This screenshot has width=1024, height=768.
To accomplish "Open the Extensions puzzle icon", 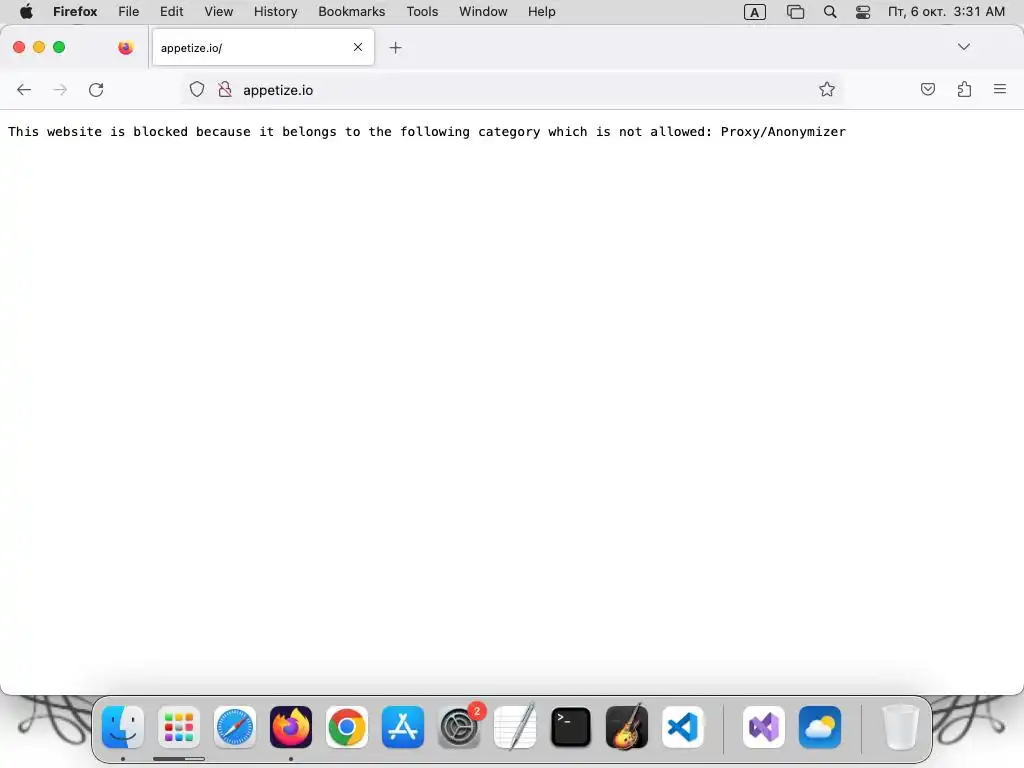I will point(964,89).
